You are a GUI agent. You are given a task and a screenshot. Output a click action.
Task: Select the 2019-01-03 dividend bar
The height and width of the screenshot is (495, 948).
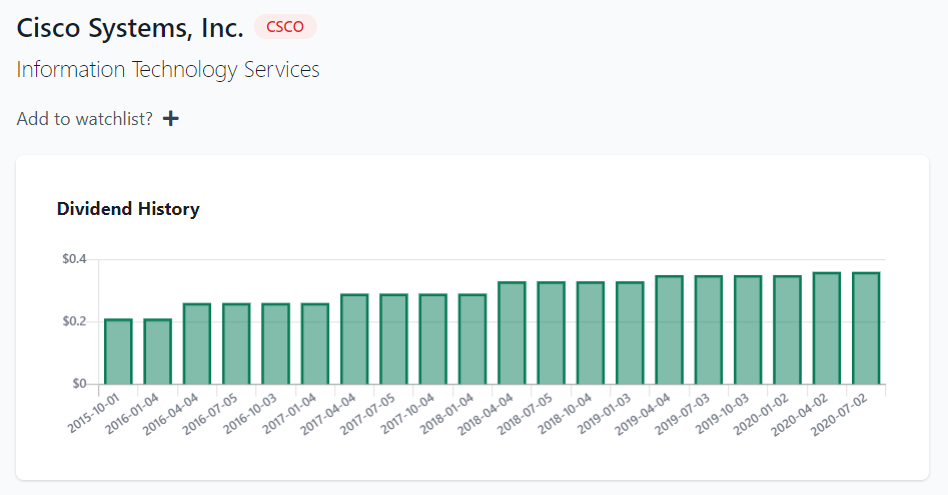pyautogui.click(x=630, y=333)
